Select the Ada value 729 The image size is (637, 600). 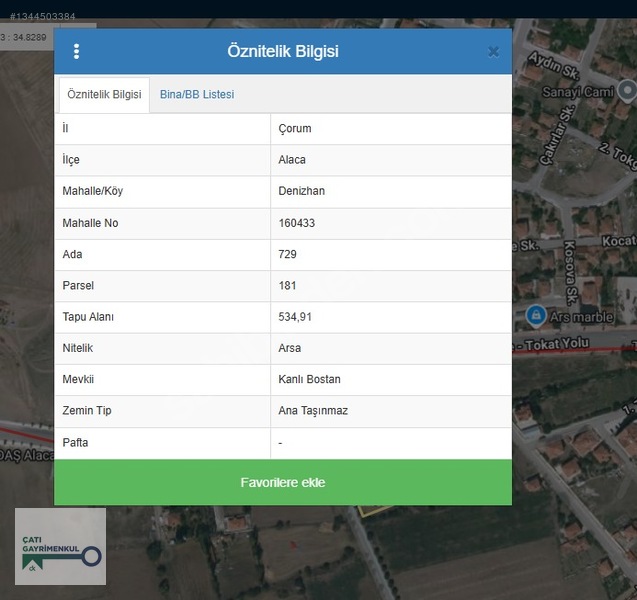tap(288, 254)
